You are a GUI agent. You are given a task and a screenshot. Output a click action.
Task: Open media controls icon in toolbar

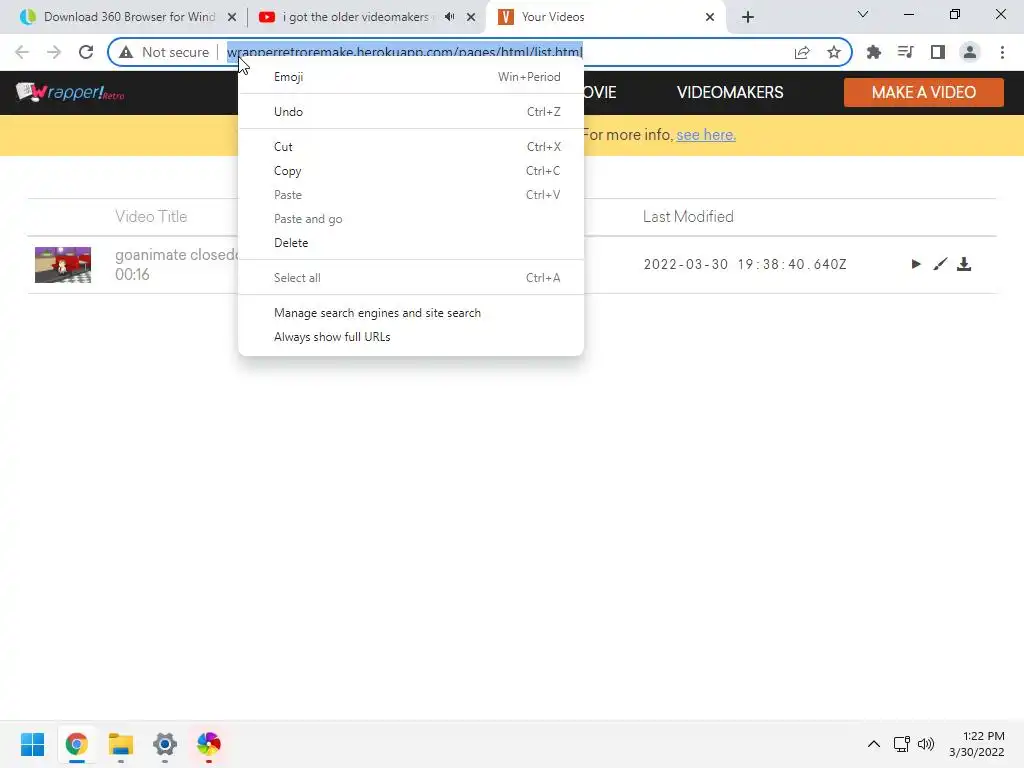pos(906,52)
